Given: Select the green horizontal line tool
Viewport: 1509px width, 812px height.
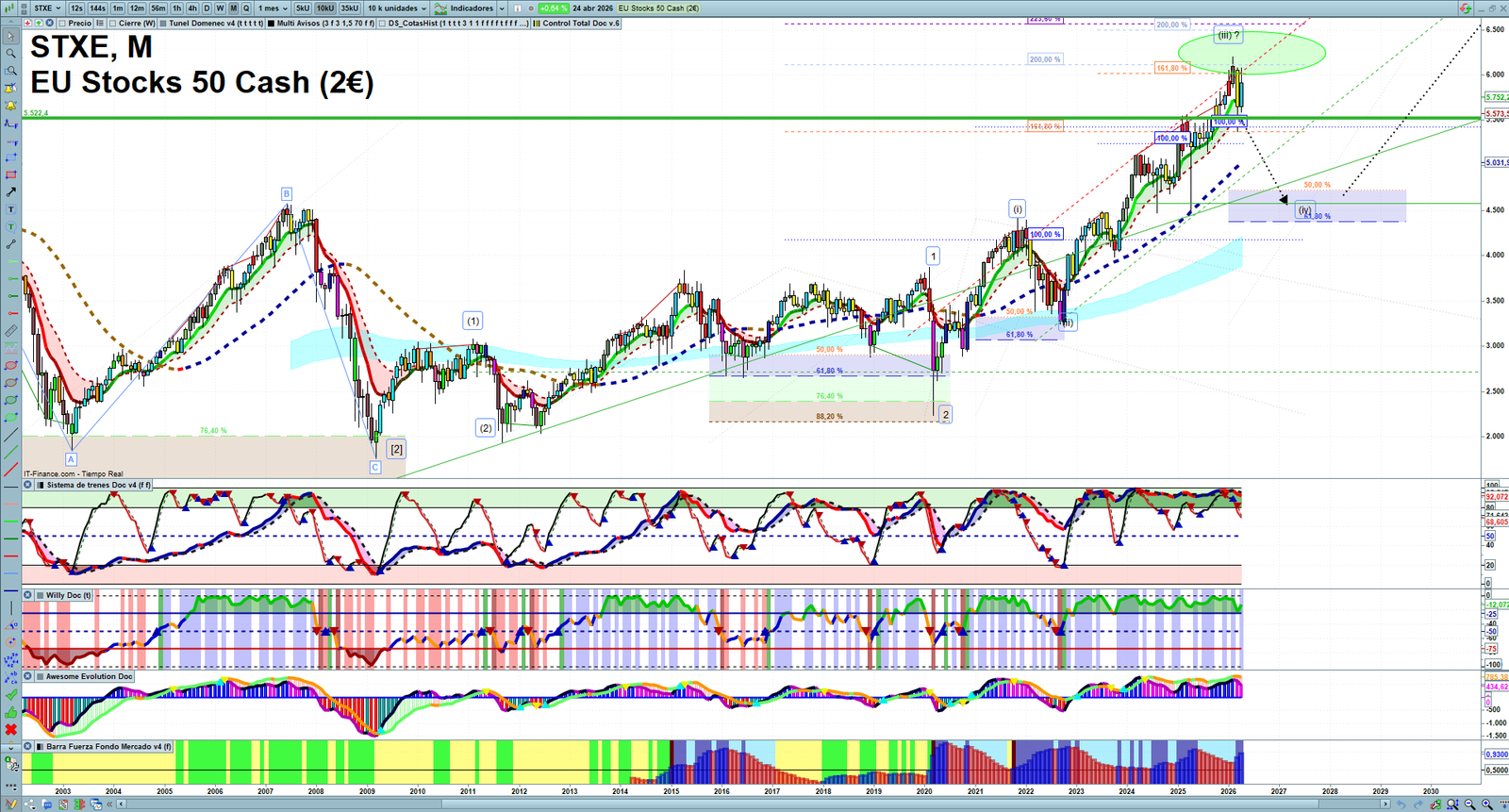Looking at the screenshot, I should tap(11, 522).
